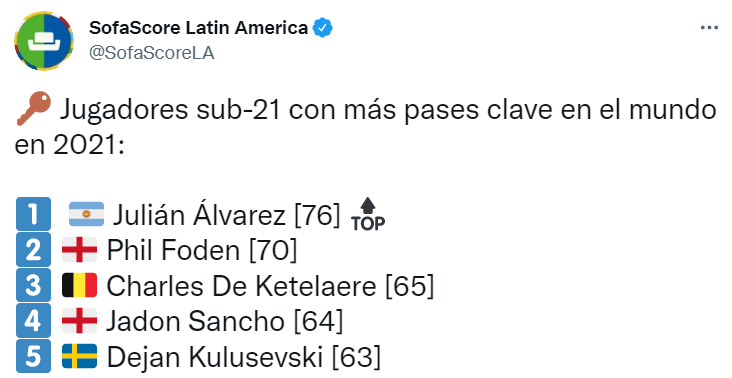732x378 pixels.
Task: Click the Dejan Kulusevski [63] line
Action: pos(244,357)
